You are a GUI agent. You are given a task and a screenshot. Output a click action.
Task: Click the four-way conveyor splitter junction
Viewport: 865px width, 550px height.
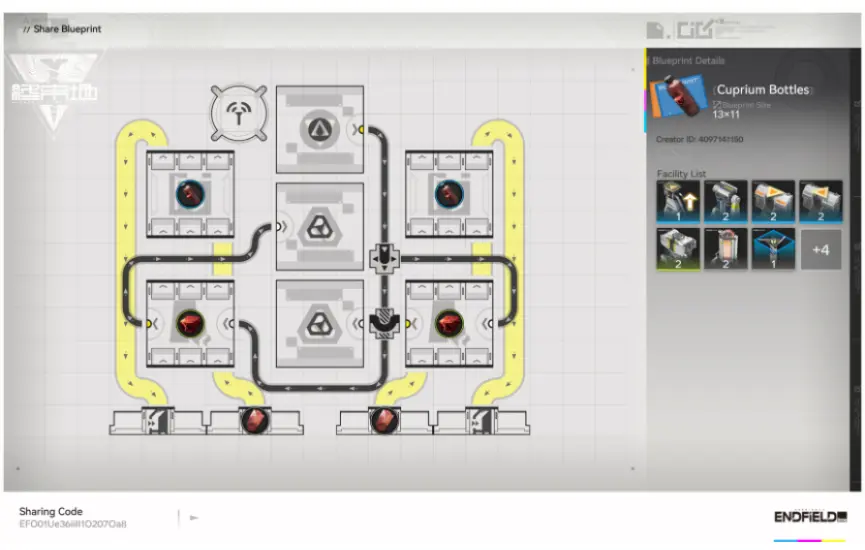click(385, 259)
